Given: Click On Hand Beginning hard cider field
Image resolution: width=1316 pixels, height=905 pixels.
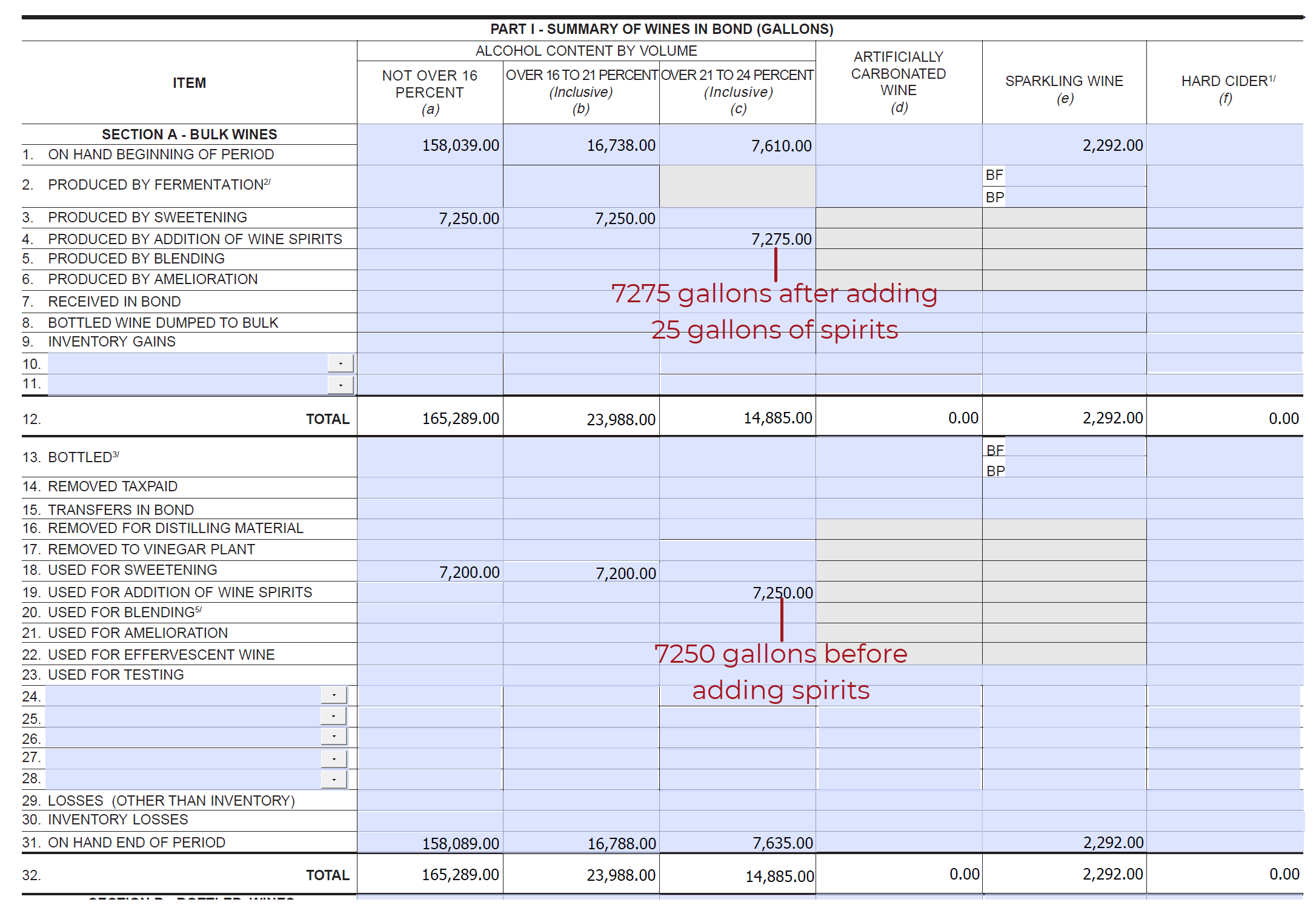Looking at the screenshot, I should point(1225,145).
